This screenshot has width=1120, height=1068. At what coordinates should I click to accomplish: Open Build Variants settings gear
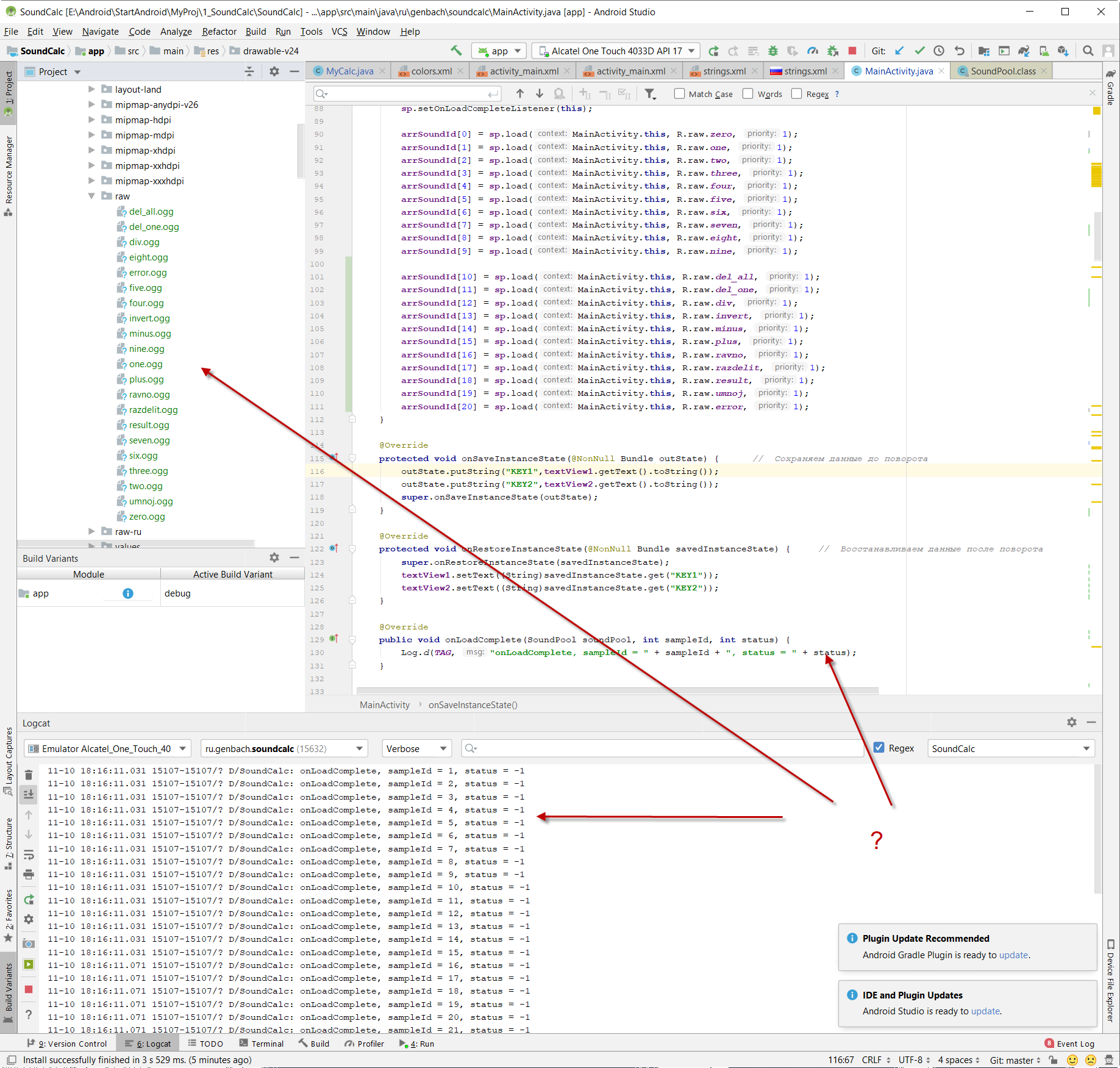click(x=274, y=558)
